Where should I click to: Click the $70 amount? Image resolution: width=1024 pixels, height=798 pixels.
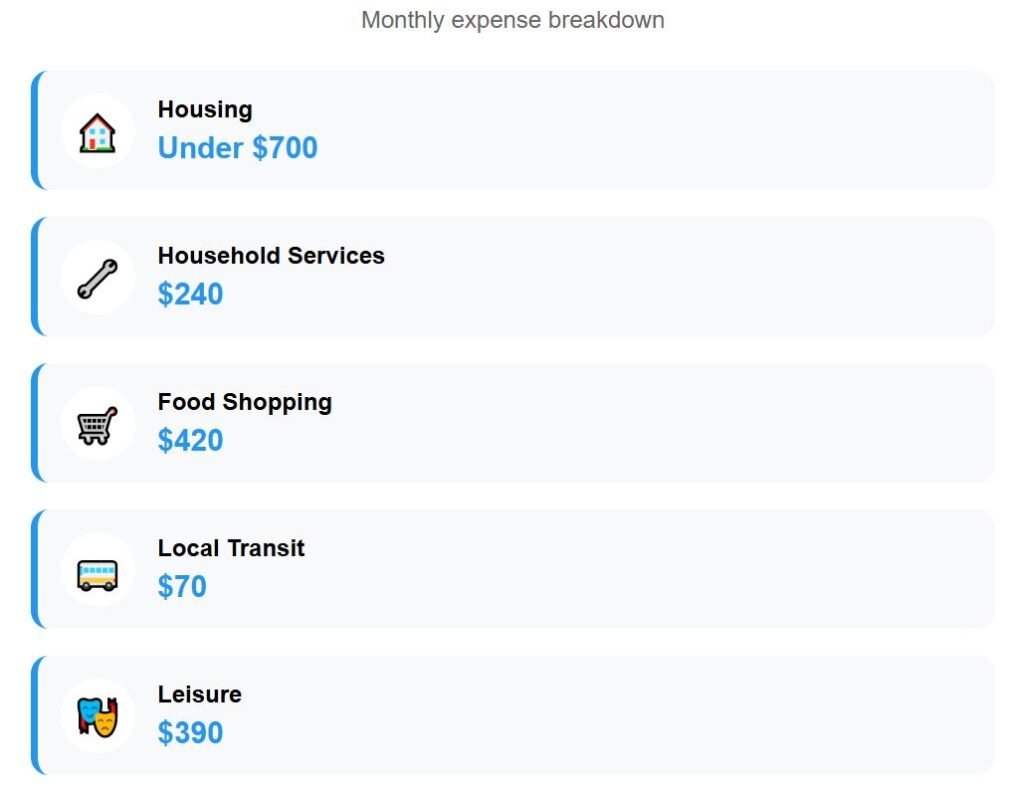click(x=182, y=586)
